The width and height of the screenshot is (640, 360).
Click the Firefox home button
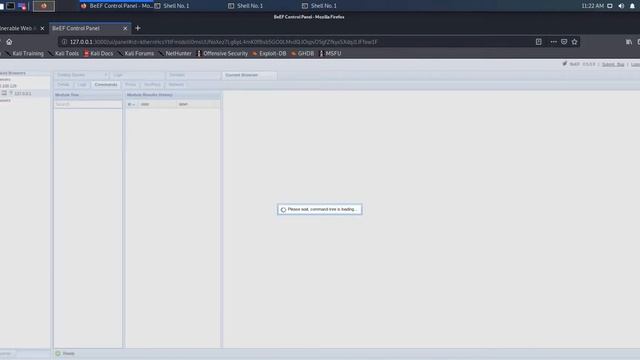pos(9,42)
